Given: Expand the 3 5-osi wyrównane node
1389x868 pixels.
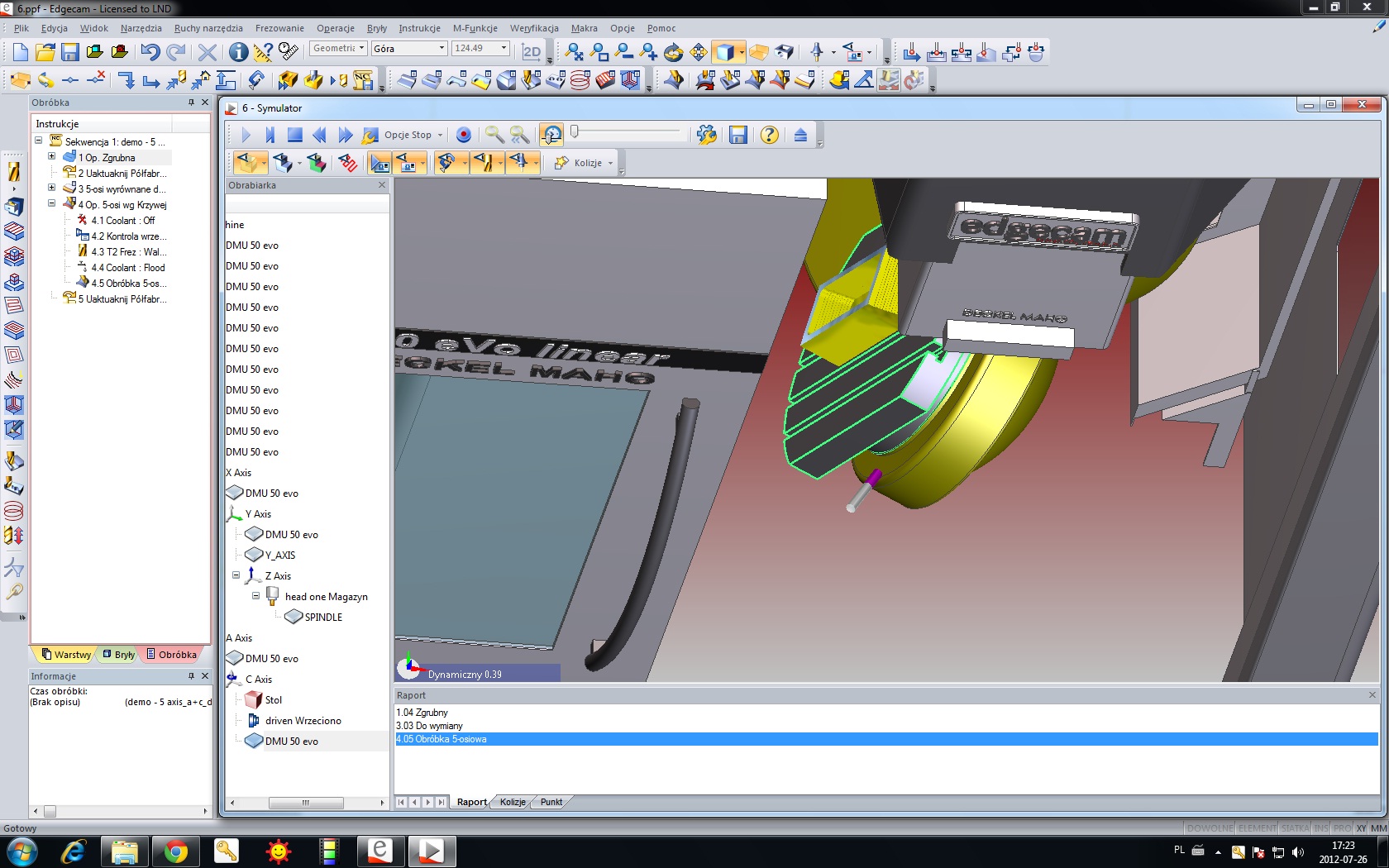Looking at the screenshot, I should pos(51,188).
